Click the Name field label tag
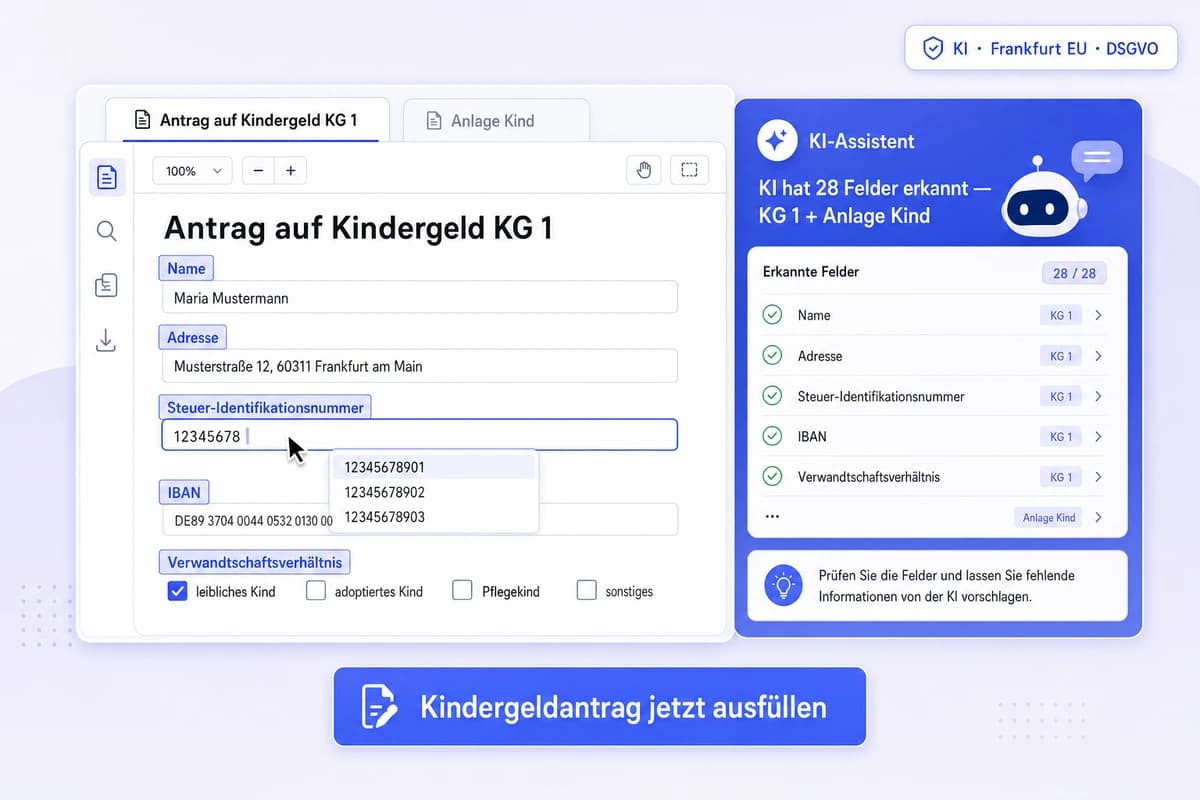This screenshot has width=1200, height=800. click(186, 268)
